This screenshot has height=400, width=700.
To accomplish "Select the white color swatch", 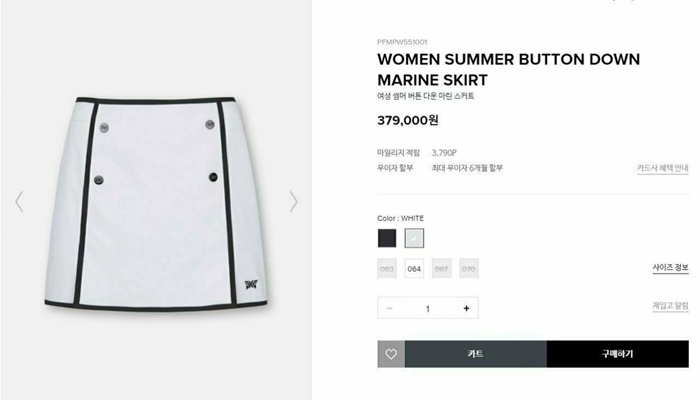I will click(414, 238).
